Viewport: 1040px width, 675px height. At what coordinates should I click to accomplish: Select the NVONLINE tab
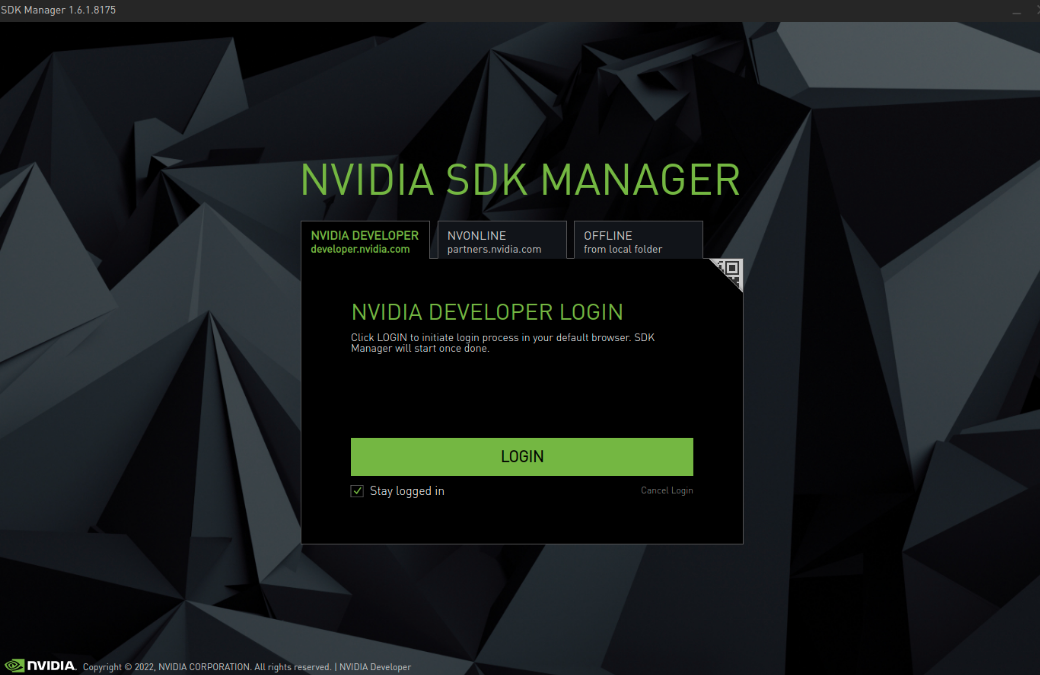tap(502, 240)
